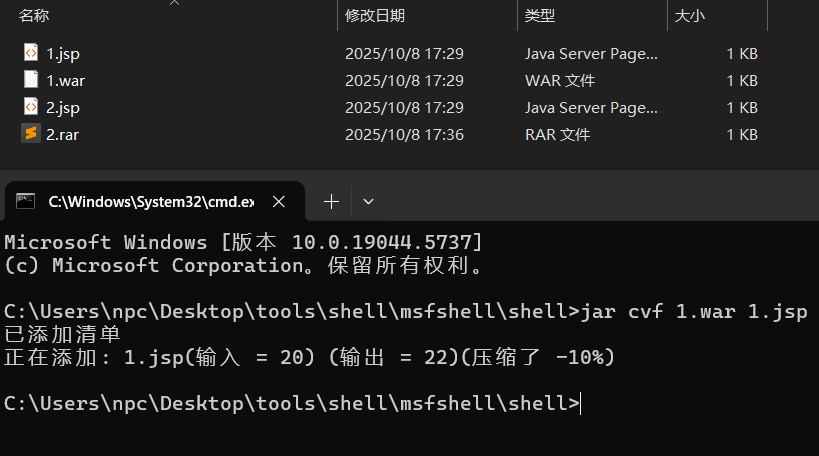
Task: Switch to the C:\Windows\System32\cmd.exe tab
Action: [x=150, y=201]
